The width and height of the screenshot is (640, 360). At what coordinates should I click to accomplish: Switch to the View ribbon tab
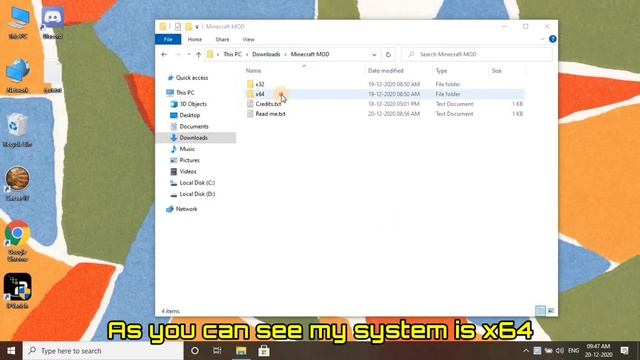248,40
